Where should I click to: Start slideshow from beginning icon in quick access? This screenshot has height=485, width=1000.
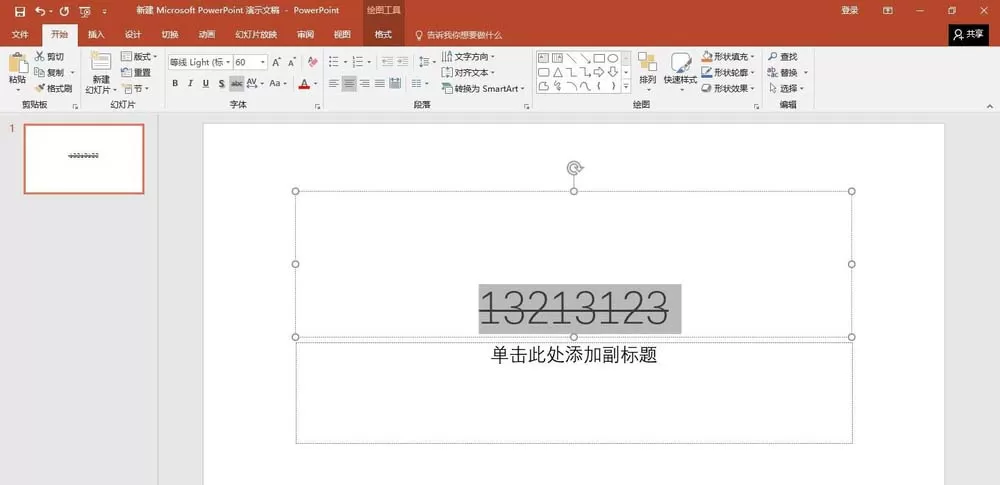pos(85,11)
